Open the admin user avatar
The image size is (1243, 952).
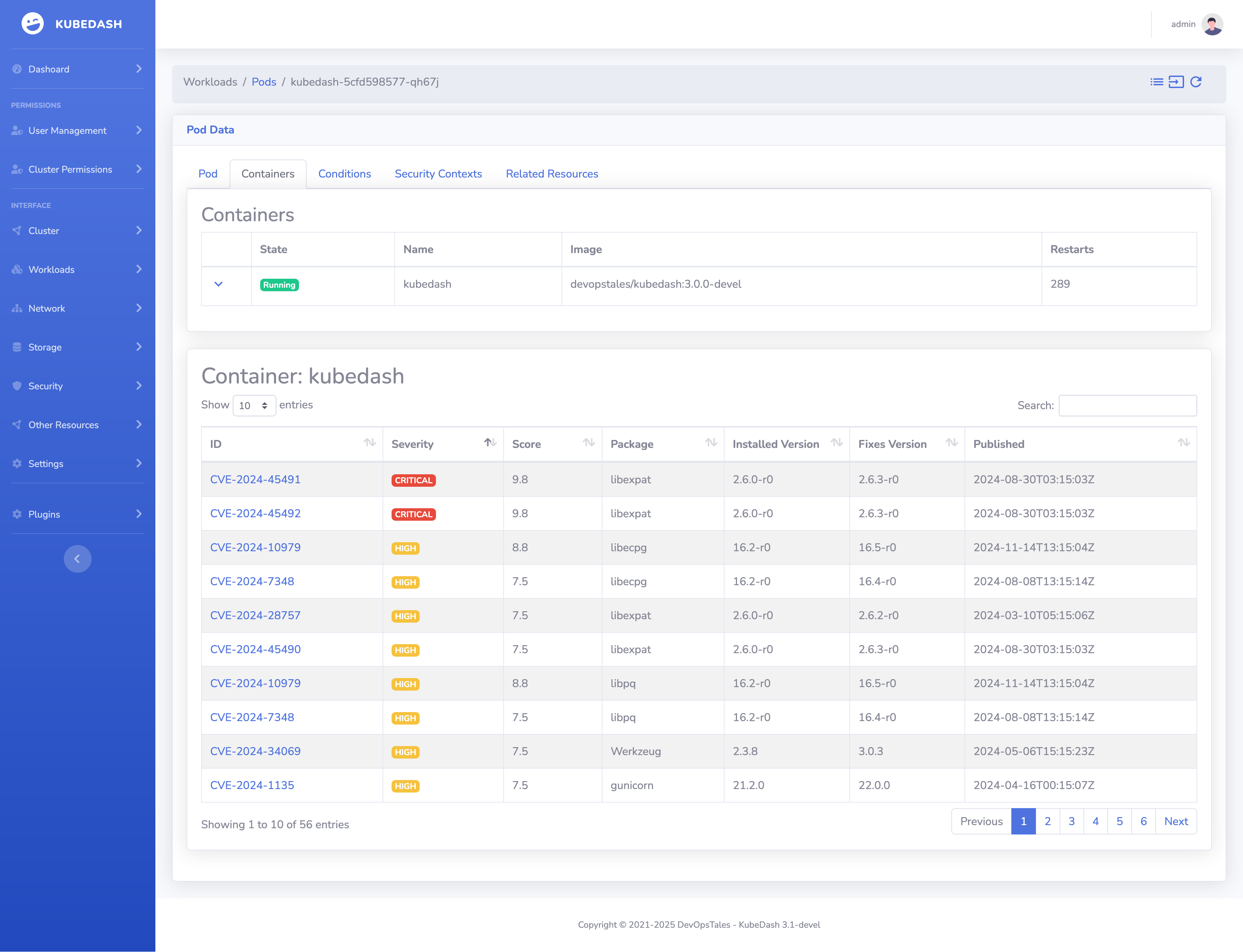[x=1212, y=24]
